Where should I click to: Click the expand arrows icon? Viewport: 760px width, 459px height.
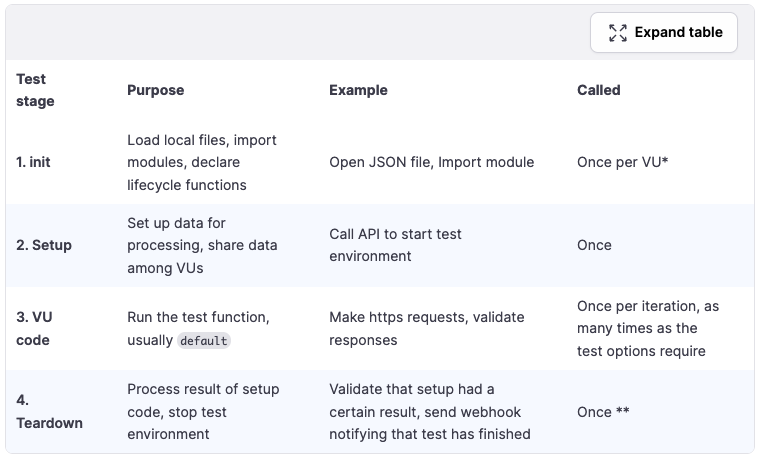pyautogui.click(x=618, y=33)
